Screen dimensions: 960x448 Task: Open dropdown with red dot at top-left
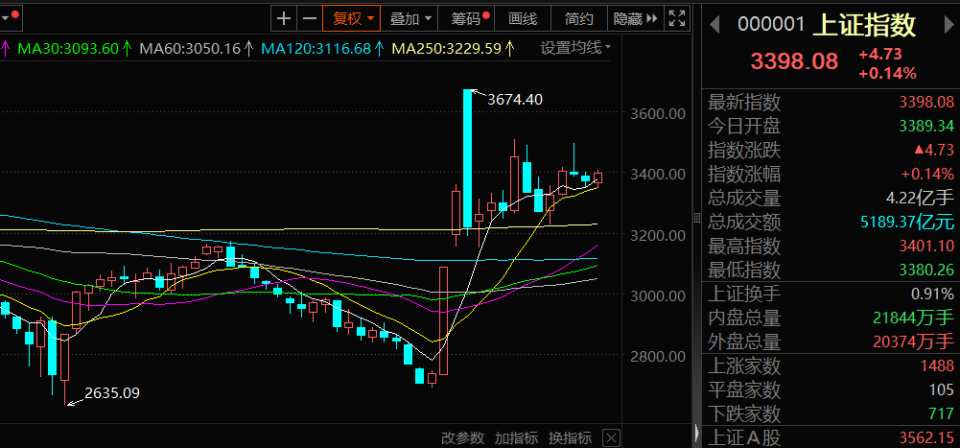coord(9,18)
